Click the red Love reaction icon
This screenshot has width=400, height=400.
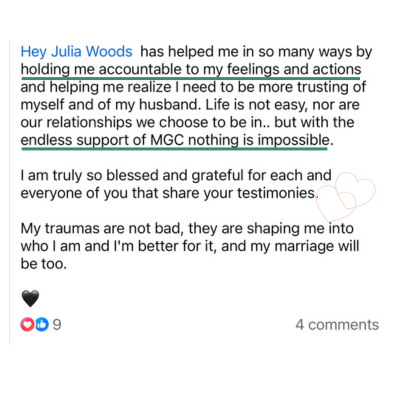27,324
